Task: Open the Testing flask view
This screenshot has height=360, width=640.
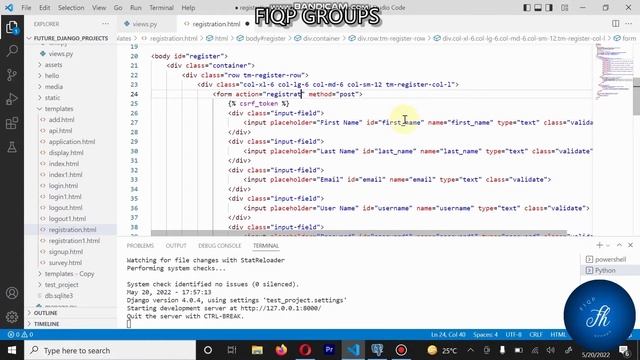Action: [12, 147]
